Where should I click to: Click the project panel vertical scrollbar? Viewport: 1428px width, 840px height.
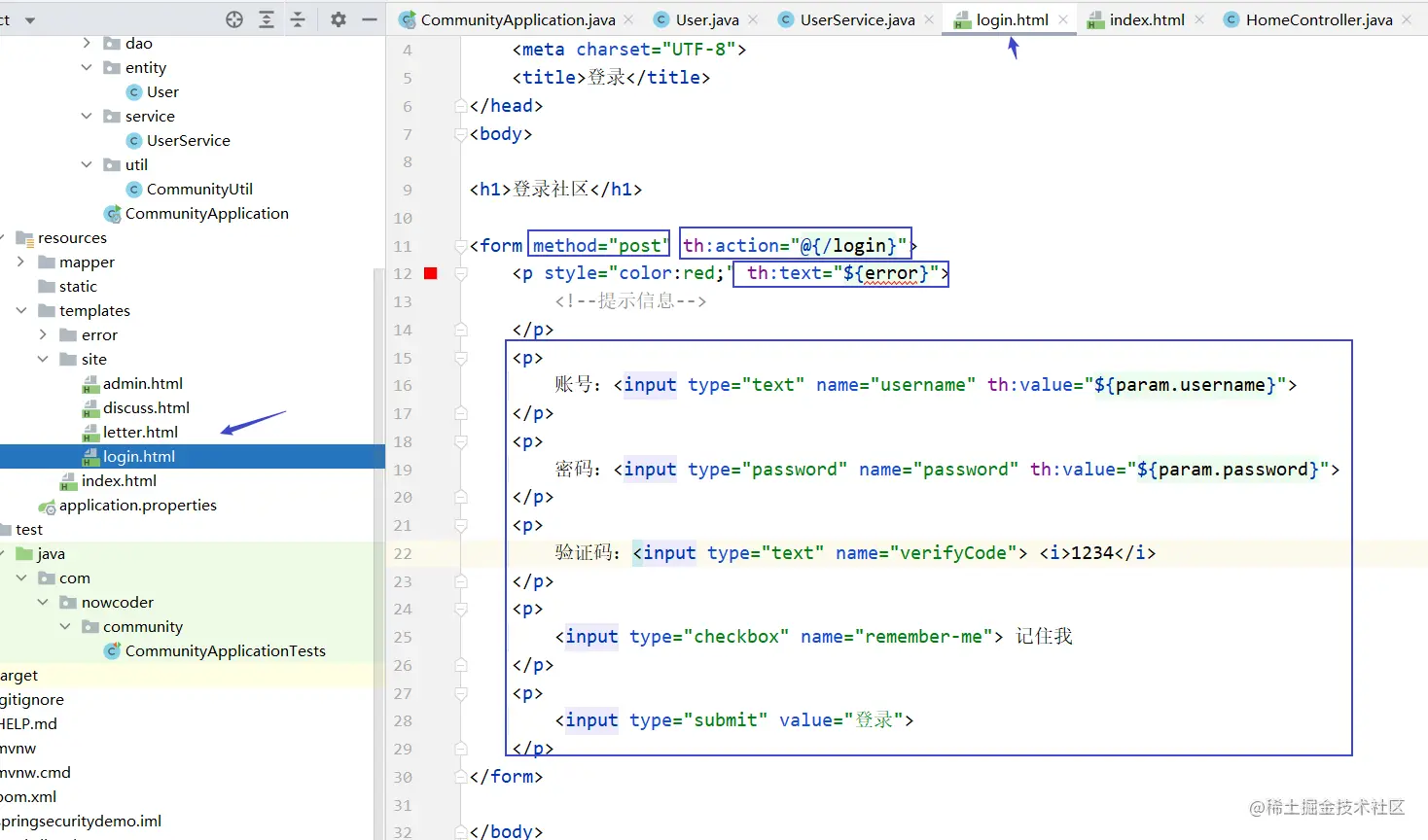tap(379, 554)
